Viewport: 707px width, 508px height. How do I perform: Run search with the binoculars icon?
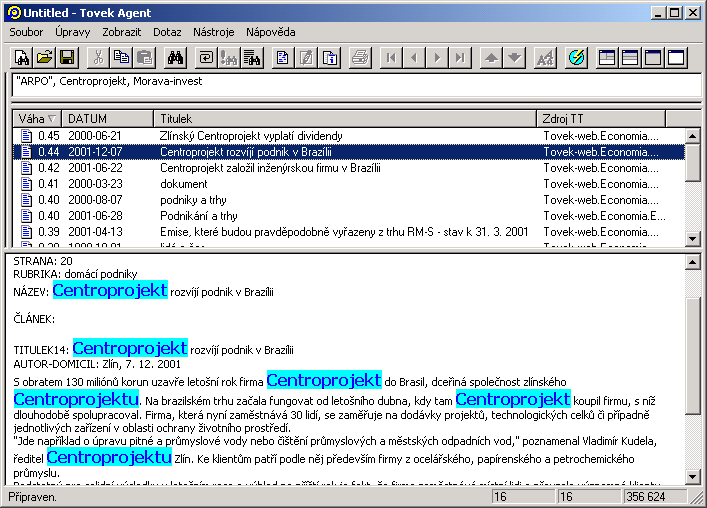[175, 58]
